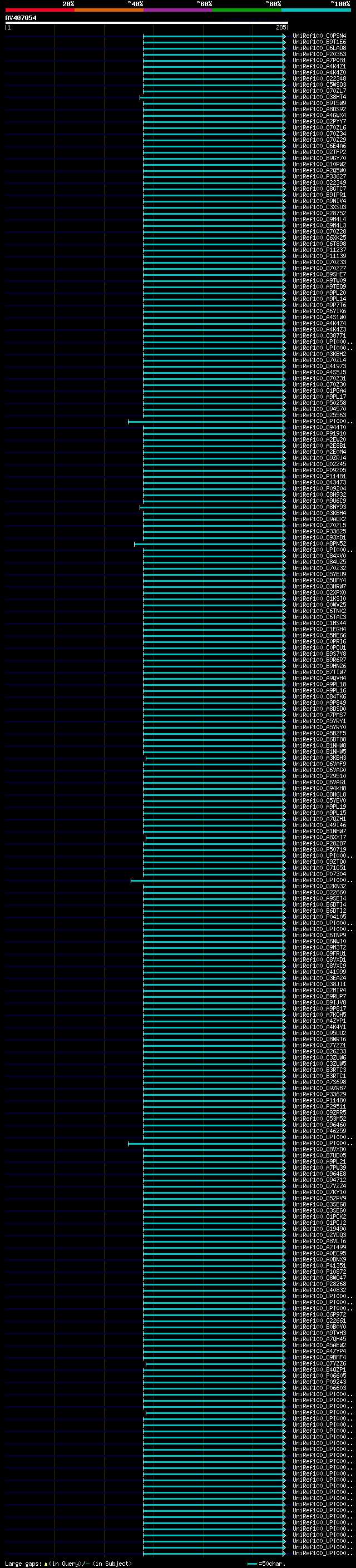Open hit UniRef100_O22660
This screenshot has height=1568, width=356.
coord(319,892)
